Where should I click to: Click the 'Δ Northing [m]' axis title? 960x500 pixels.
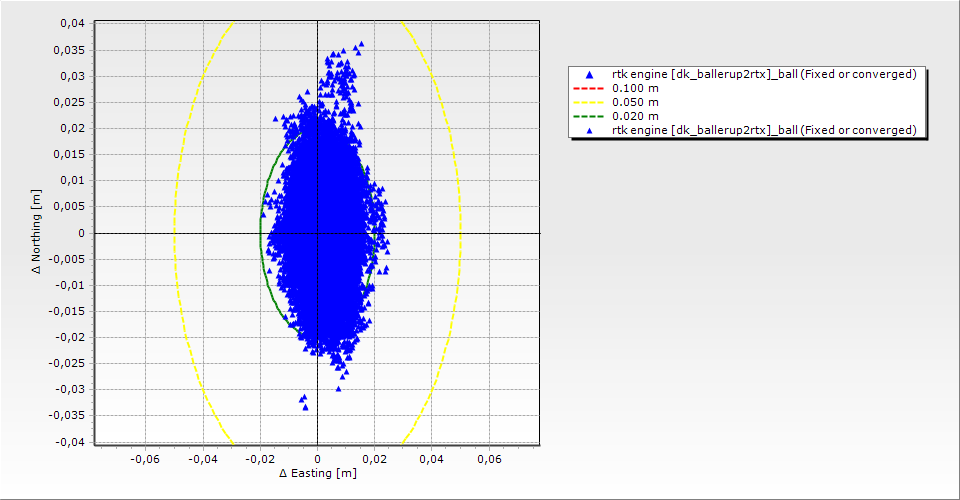tap(36, 231)
